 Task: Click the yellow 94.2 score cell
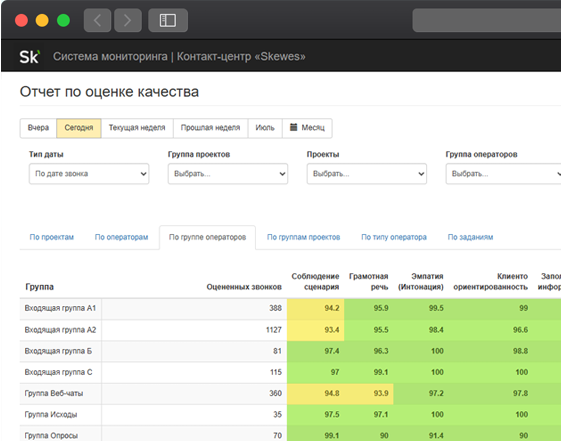(316, 308)
